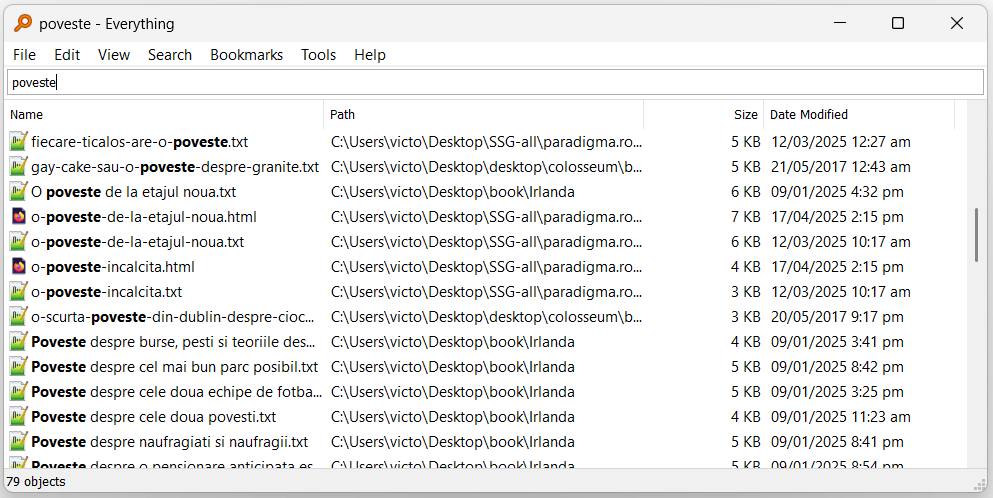Image resolution: width=993 pixels, height=498 pixels.
Task: Sort results by Size column header
Action: point(704,115)
